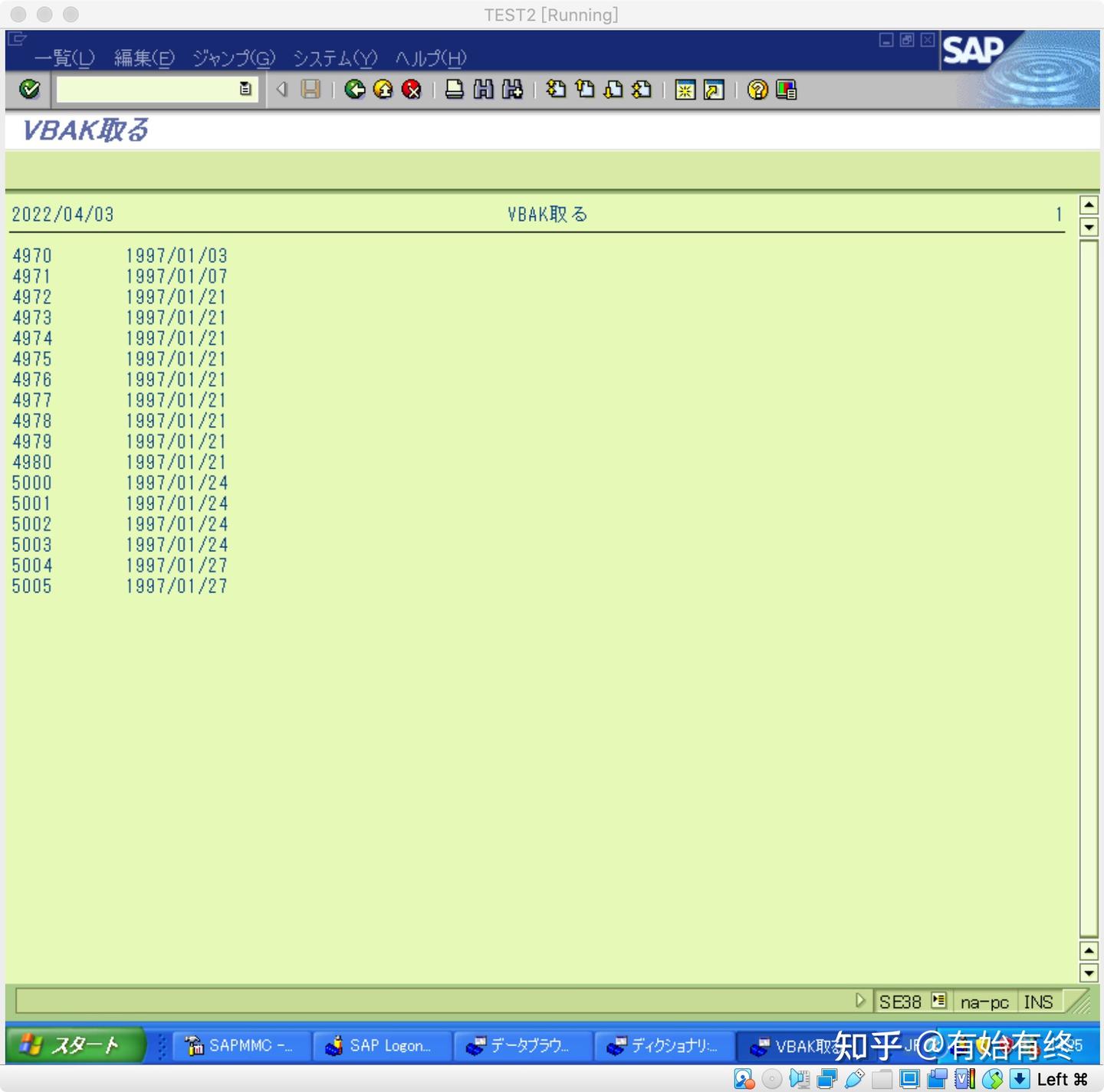Click the red Cancel icon
This screenshot has height=1092, width=1104.
[x=412, y=90]
